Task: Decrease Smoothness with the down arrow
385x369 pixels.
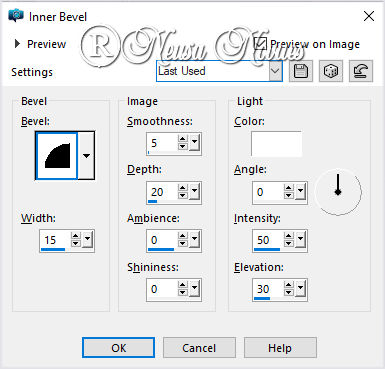Action: click(183, 147)
